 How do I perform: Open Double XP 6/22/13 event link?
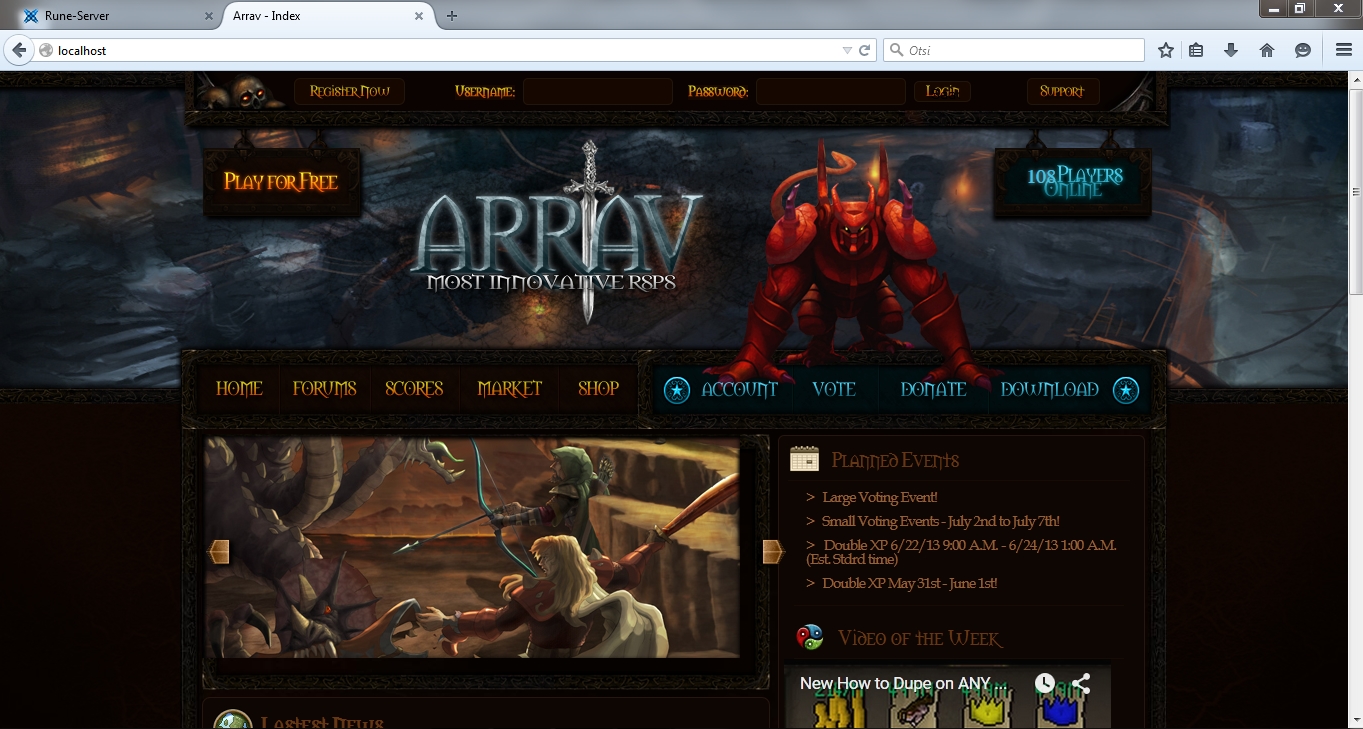(x=961, y=552)
